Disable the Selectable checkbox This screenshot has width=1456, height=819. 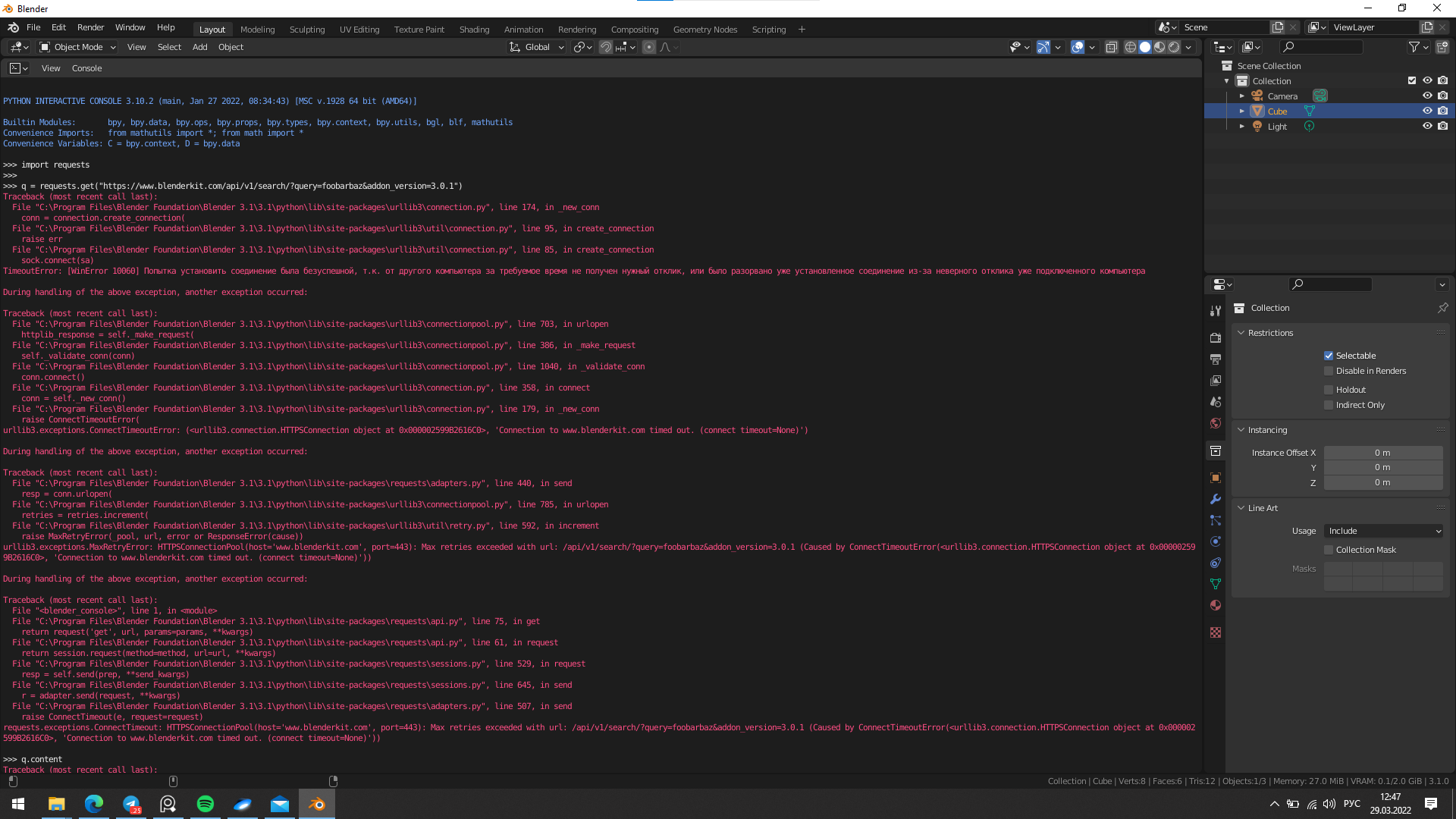pos(1329,356)
